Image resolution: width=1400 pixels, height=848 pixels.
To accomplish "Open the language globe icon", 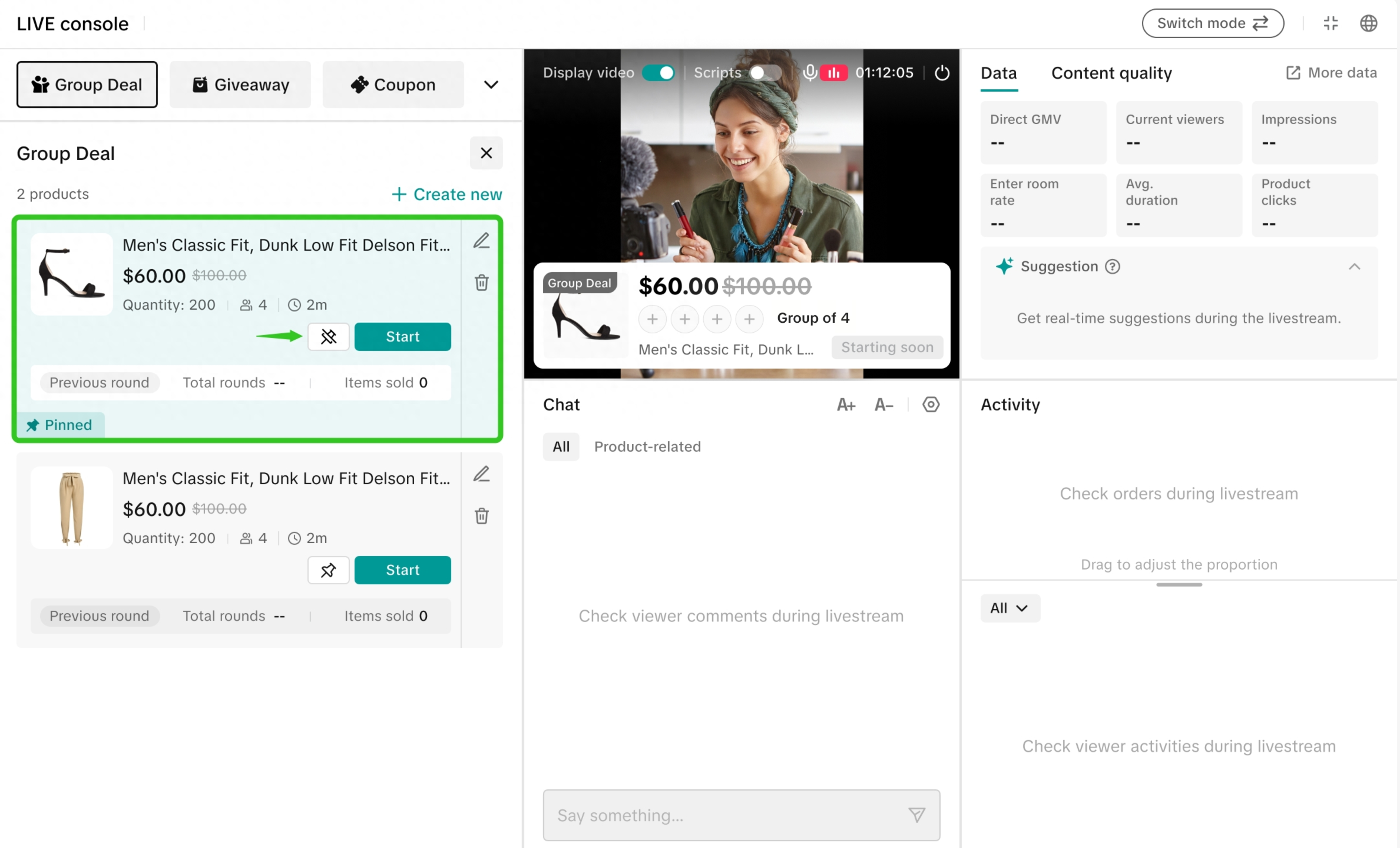I will click(1368, 23).
